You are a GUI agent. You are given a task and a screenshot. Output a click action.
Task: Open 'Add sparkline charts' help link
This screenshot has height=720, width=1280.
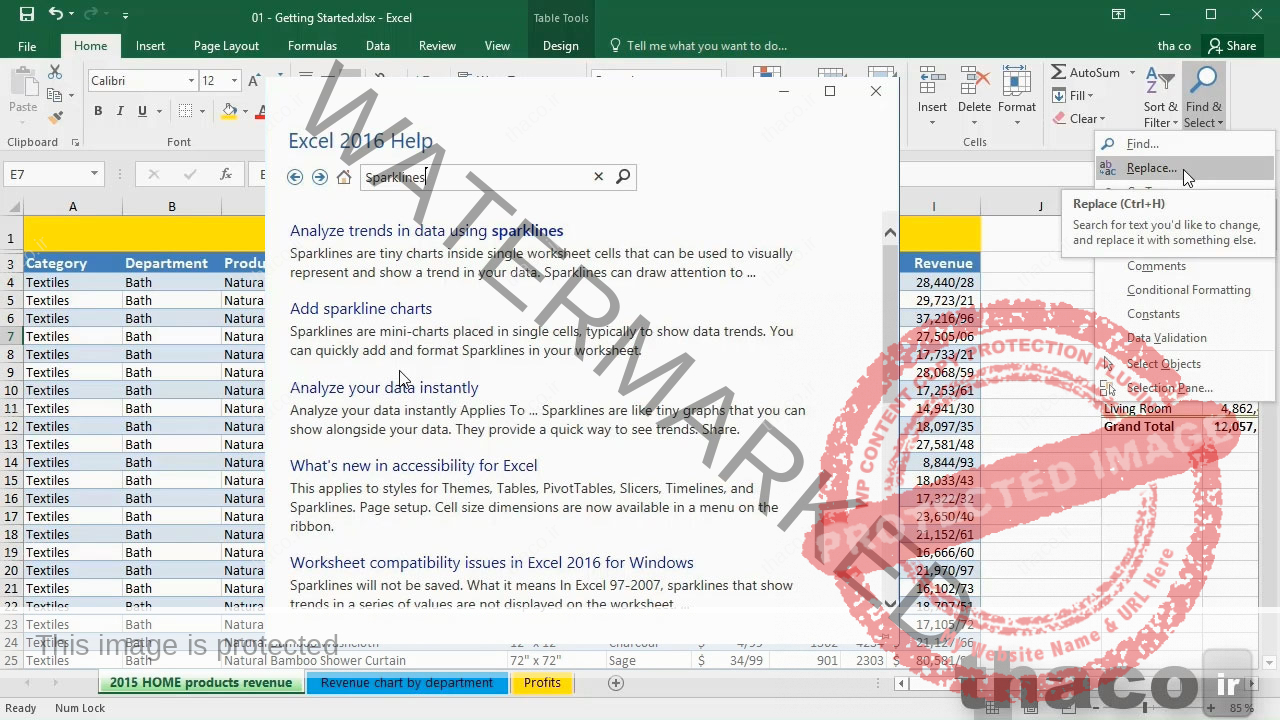click(361, 309)
